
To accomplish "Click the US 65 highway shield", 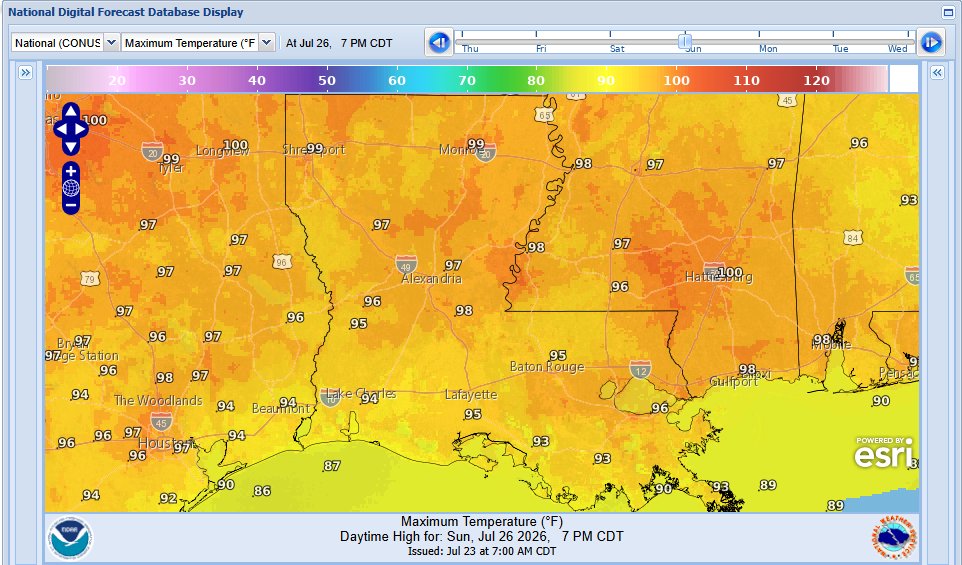I will [x=544, y=115].
